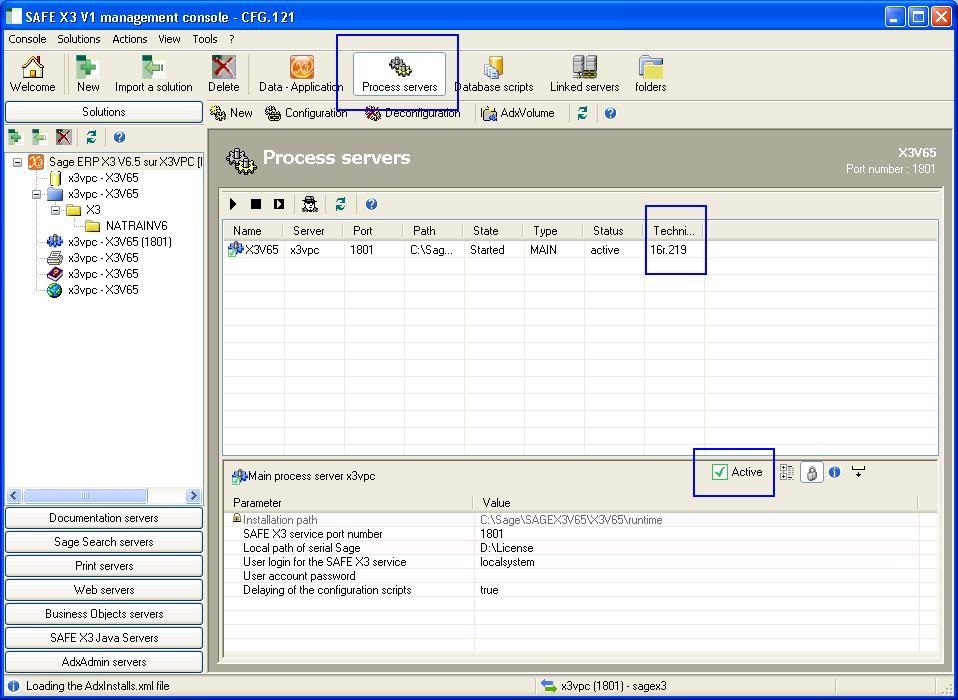This screenshot has height=700, width=958.
Task: Open the Actions menu
Action: 130,39
